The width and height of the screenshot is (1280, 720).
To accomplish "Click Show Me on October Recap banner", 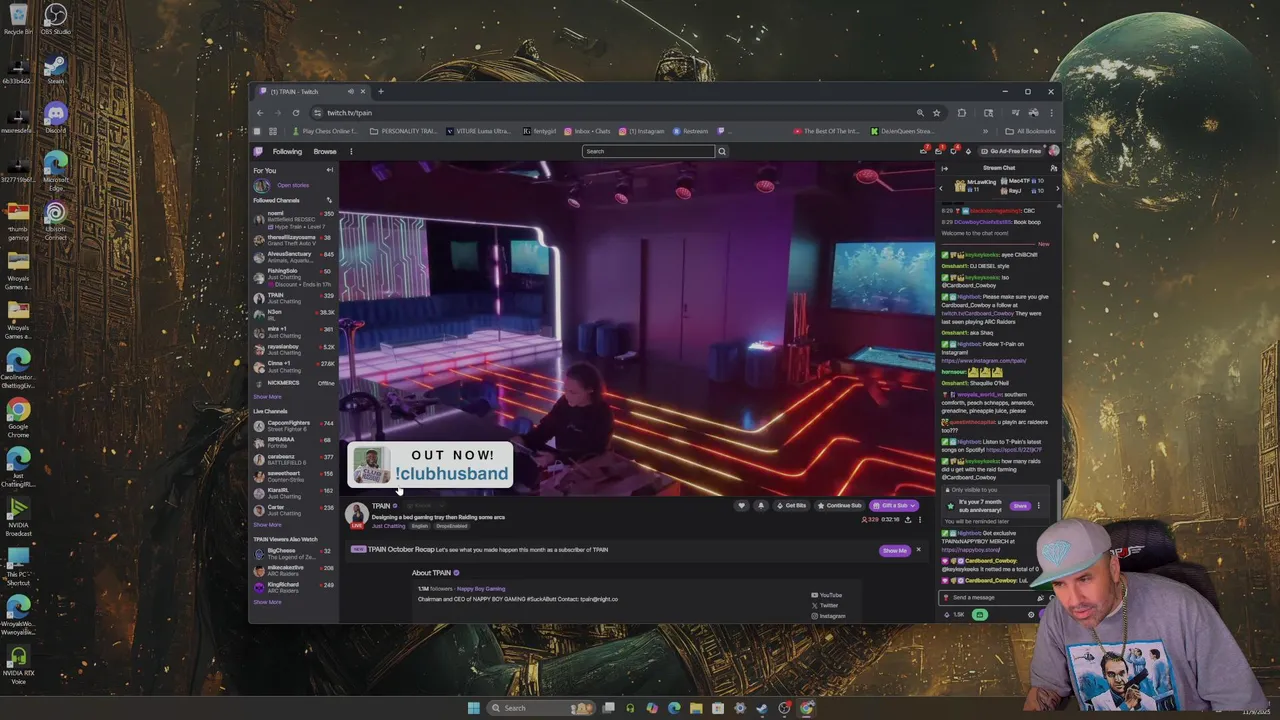I will coord(895,550).
